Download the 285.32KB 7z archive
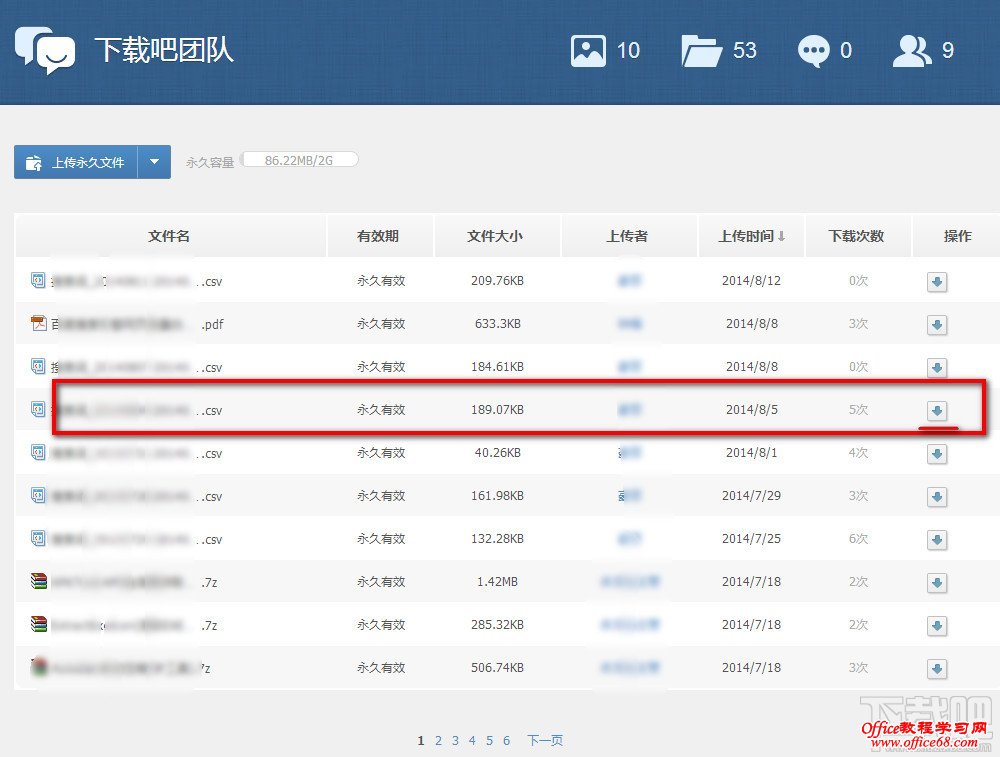Screen dimensions: 1000x757 (x=937, y=626)
